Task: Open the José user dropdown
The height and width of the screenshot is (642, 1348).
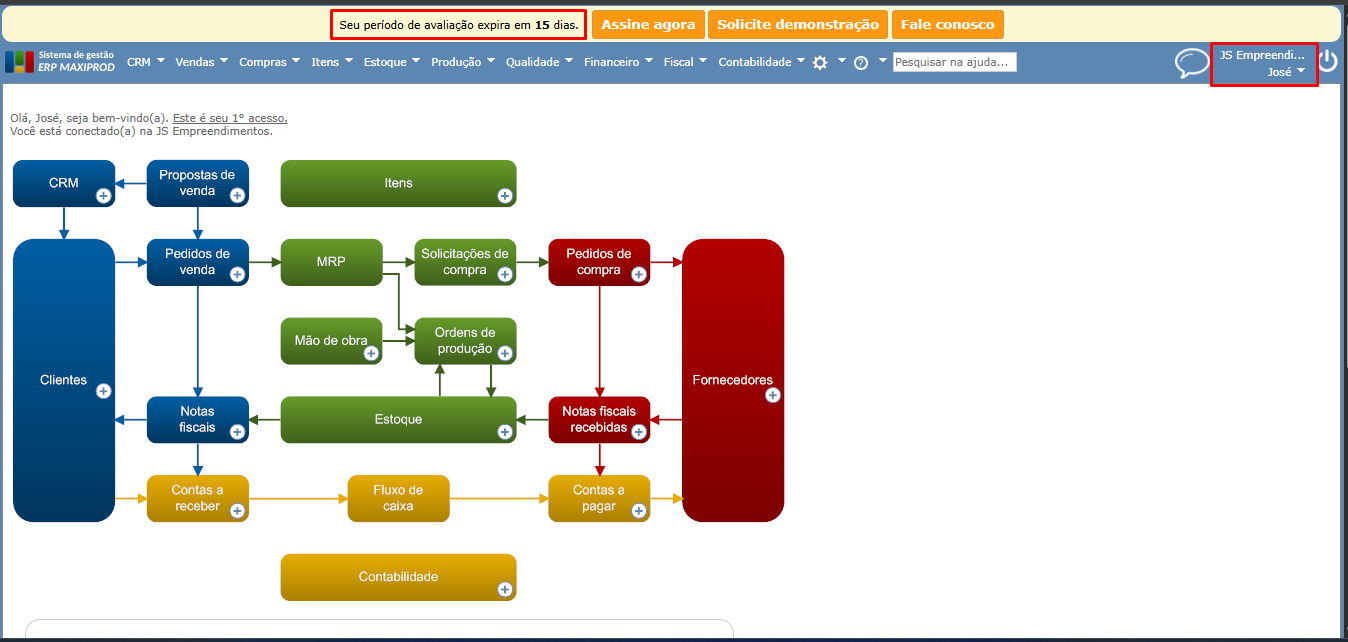Action: point(1286,71)
